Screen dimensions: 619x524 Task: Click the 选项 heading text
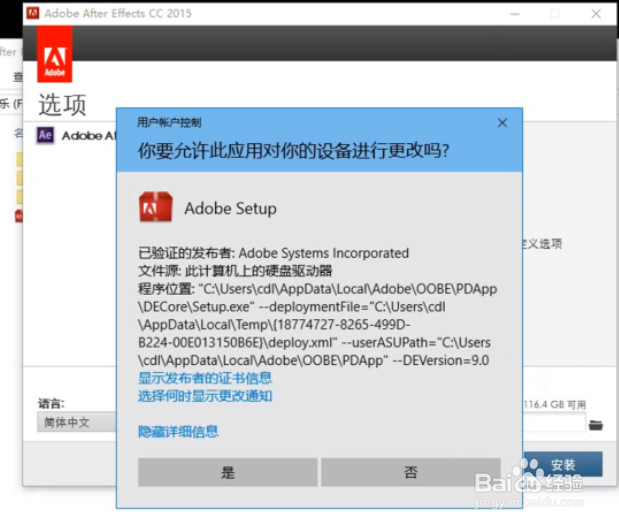62,105
